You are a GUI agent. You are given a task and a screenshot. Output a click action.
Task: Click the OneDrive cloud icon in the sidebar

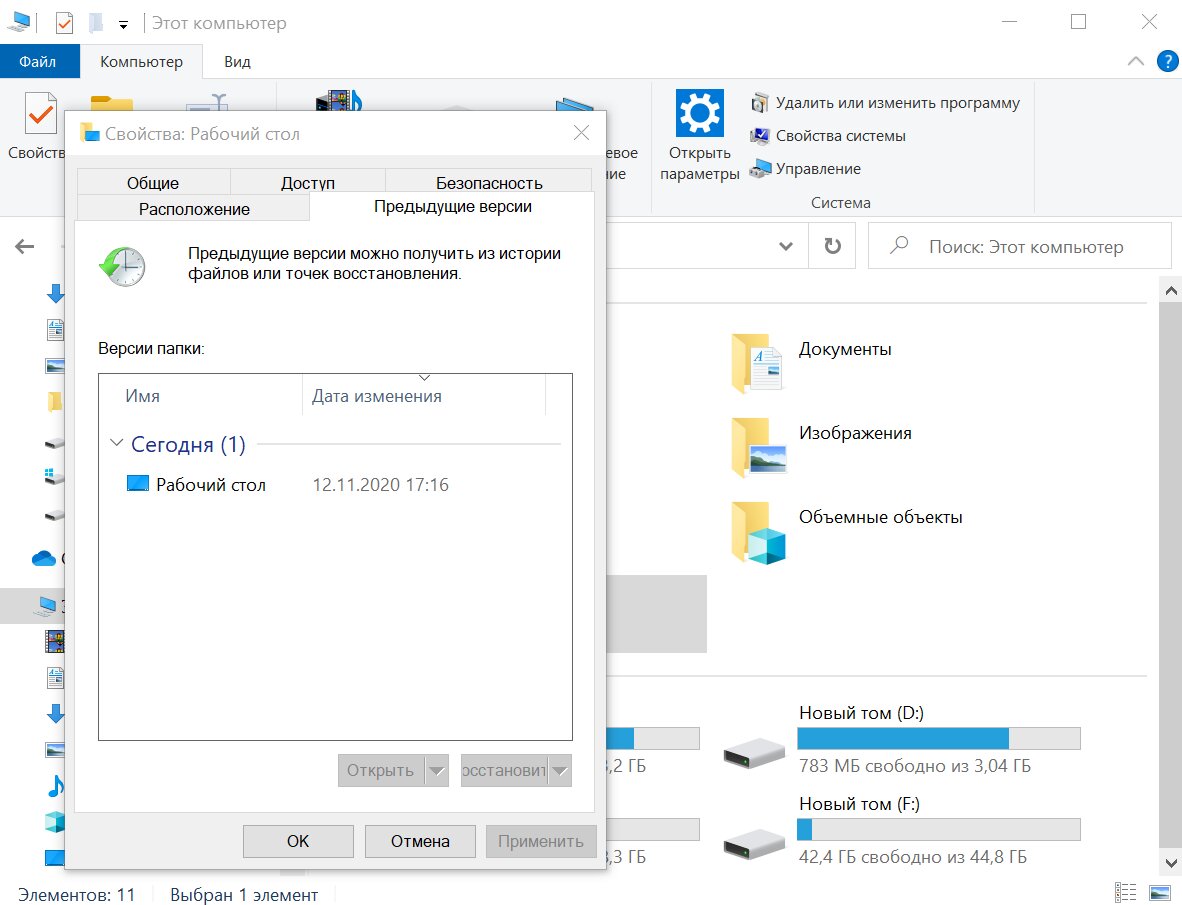pyautogui.click(x=44, y=558)
